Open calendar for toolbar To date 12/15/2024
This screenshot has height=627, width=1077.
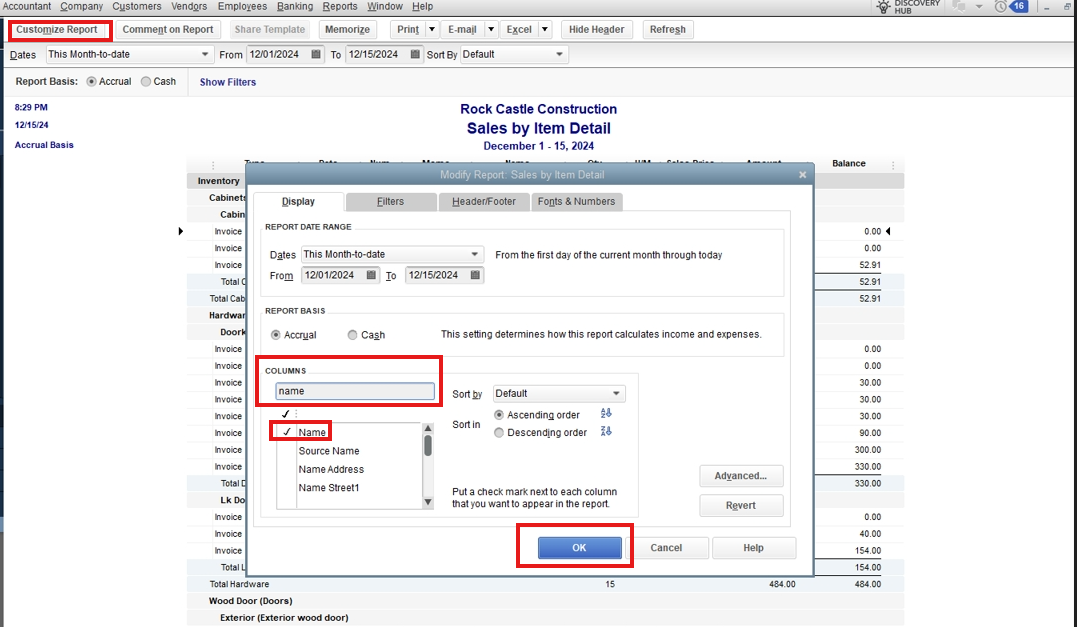415,54
